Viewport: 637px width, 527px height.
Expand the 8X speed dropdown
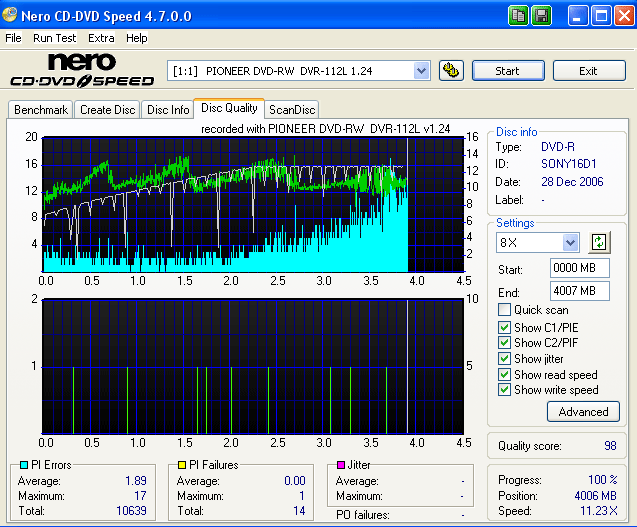click(570, 243)
